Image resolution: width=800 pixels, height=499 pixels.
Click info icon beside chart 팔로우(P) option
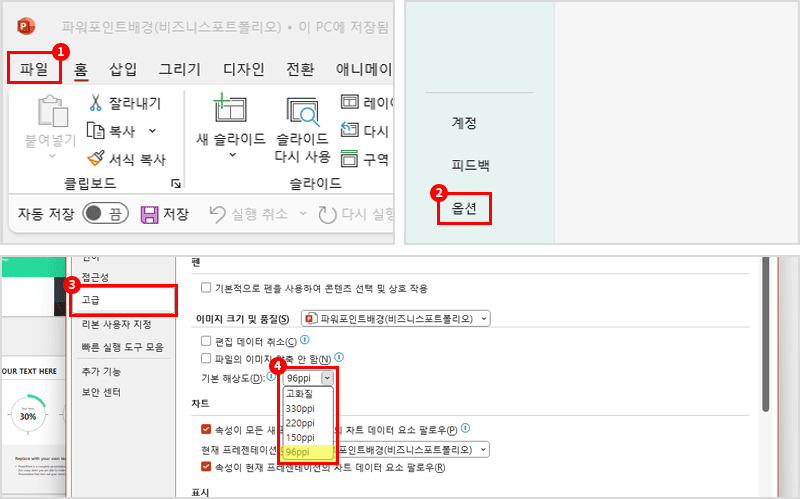click(465, 428)
